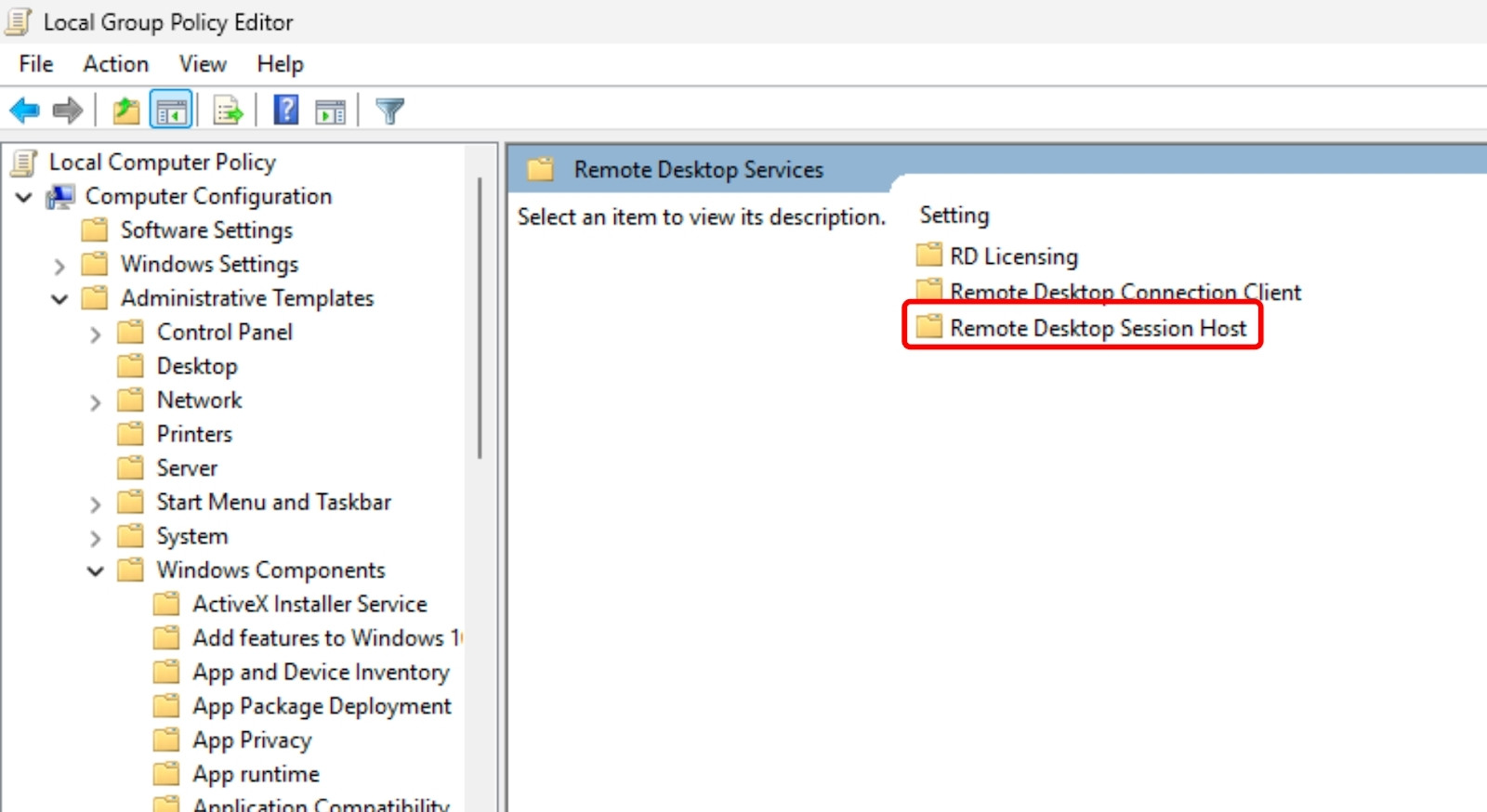Select Start Menu and Taskbar tree item

pos(273,503)
